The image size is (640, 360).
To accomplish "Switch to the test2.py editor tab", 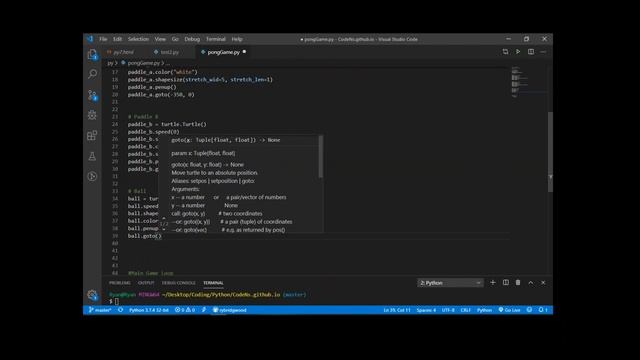I will [169, 52].
